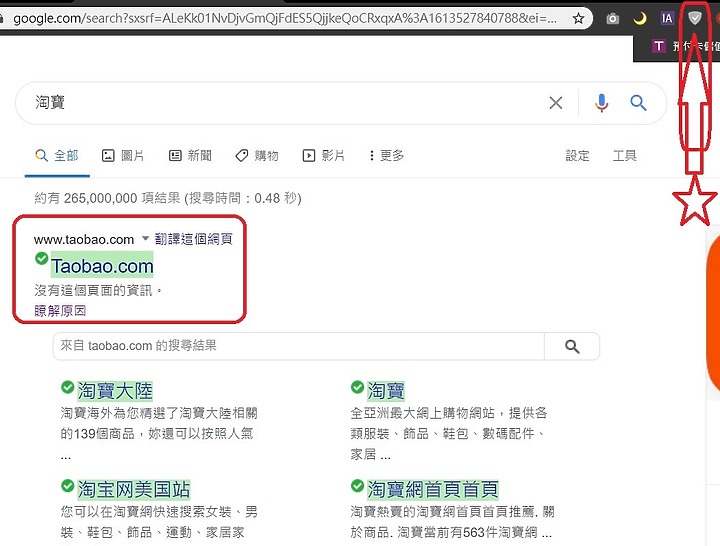720x546 pixels.
Task: Switch to the 圖片 images tab
Action: pyautogui.click(x=123, y=156)
